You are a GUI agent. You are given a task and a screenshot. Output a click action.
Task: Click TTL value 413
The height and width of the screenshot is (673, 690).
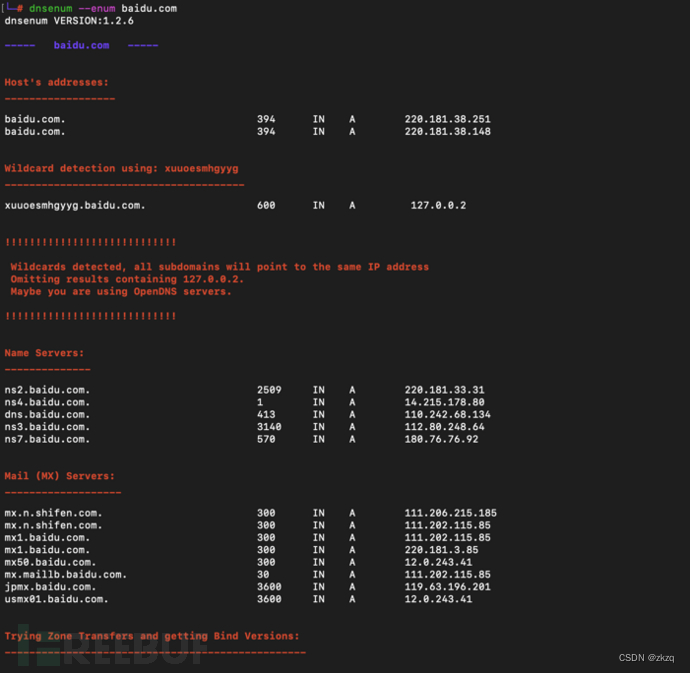tap(266, 415)
